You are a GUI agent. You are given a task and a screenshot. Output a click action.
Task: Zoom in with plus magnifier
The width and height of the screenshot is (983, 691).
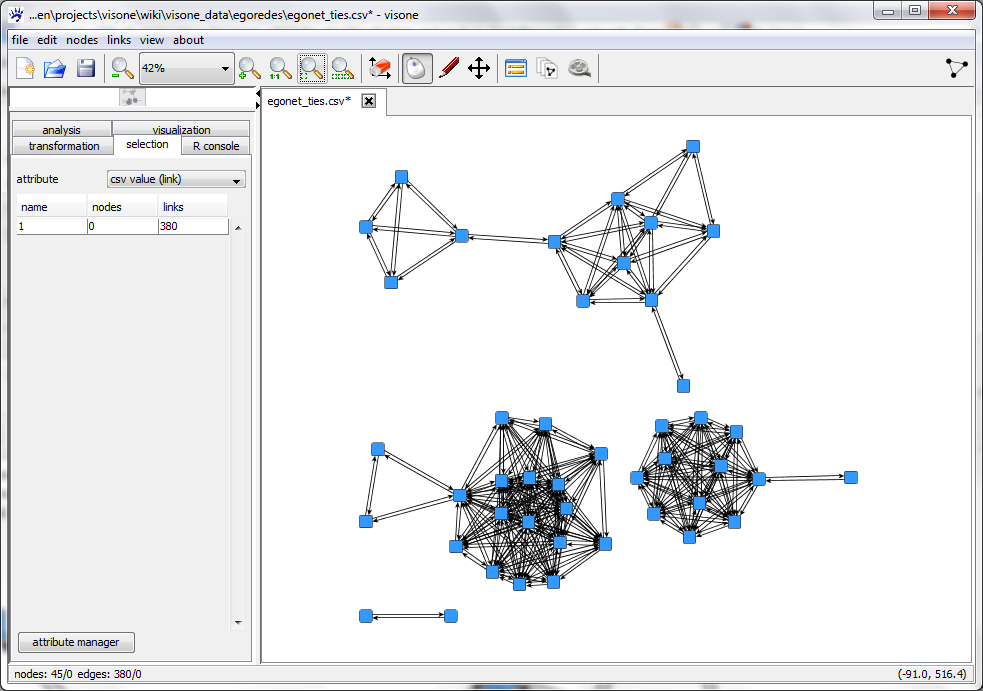tap(250, 68)
